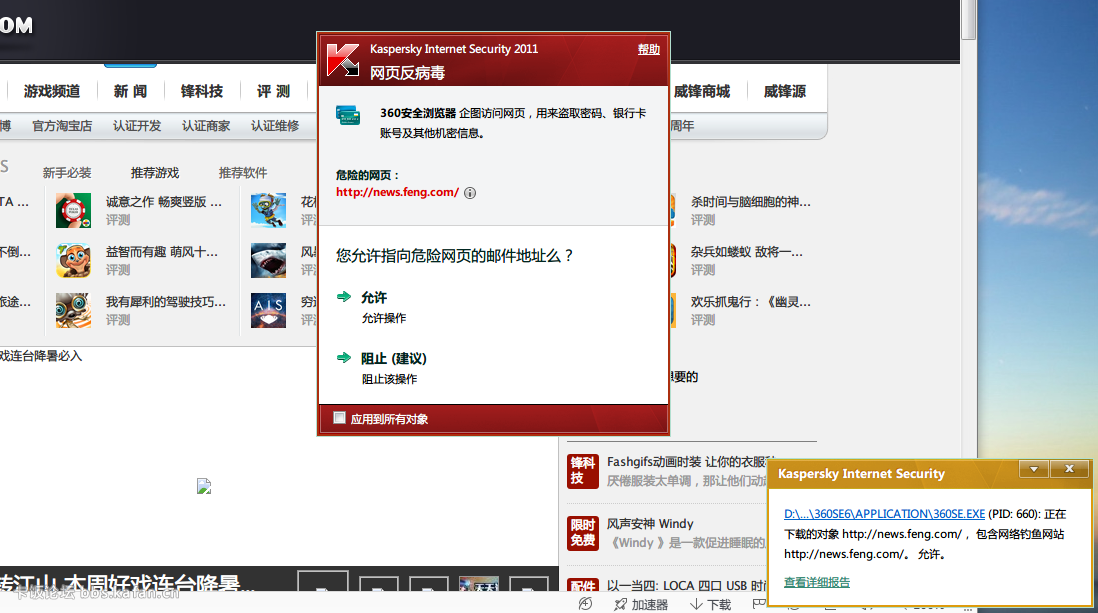Click the AIS app icon
Screen dimensions: 1098x613
click(269, 310)
